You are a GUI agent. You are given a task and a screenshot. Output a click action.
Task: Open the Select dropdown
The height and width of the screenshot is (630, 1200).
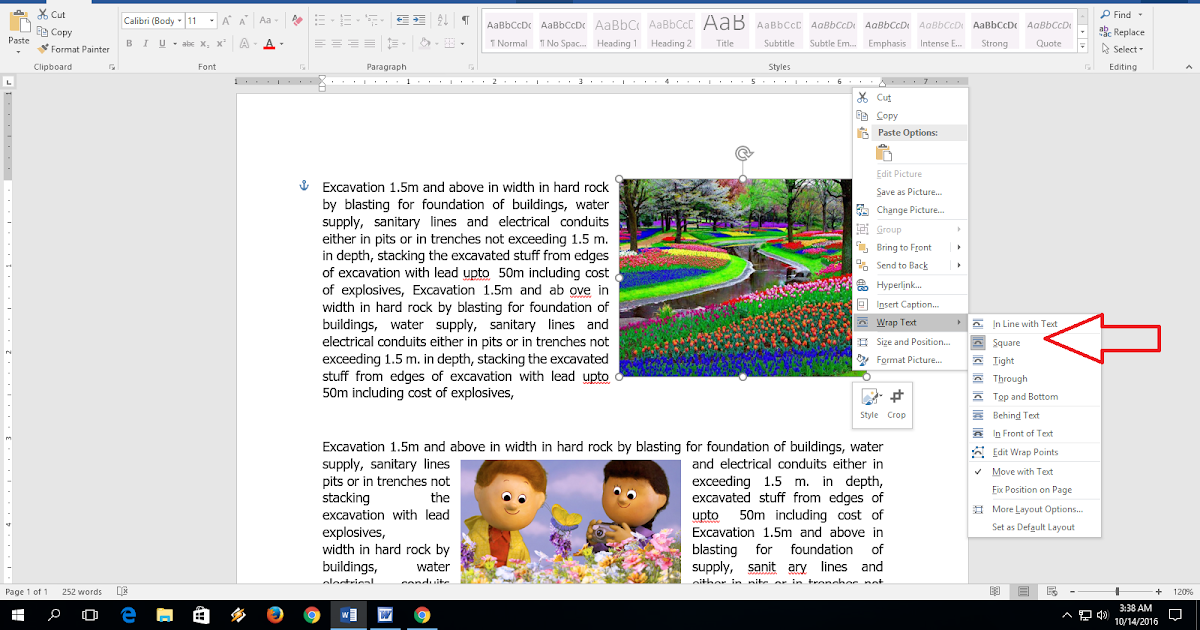(1121, 49)
